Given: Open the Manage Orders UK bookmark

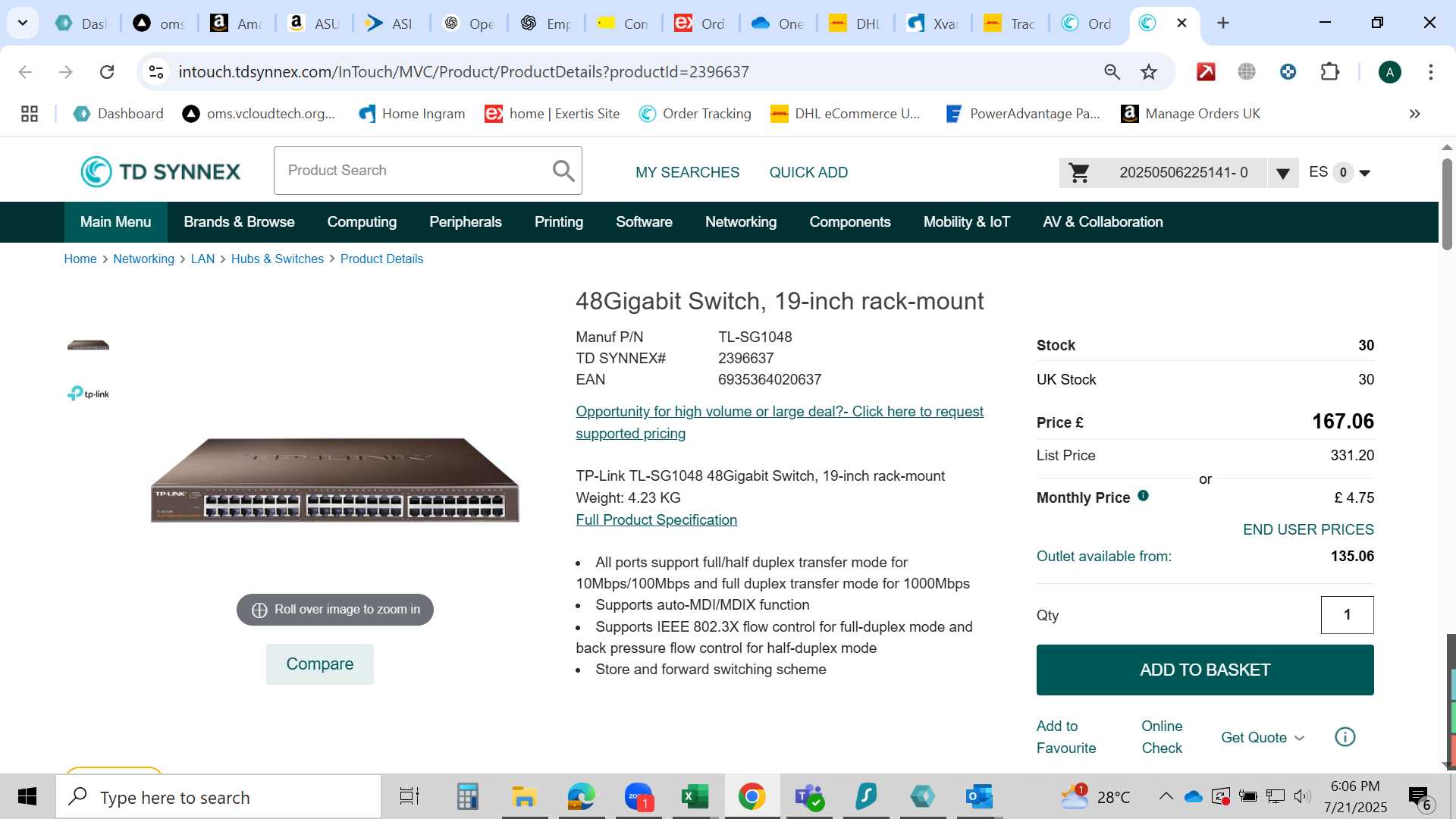Looking at the screenshot, I should click(1191, 114).
